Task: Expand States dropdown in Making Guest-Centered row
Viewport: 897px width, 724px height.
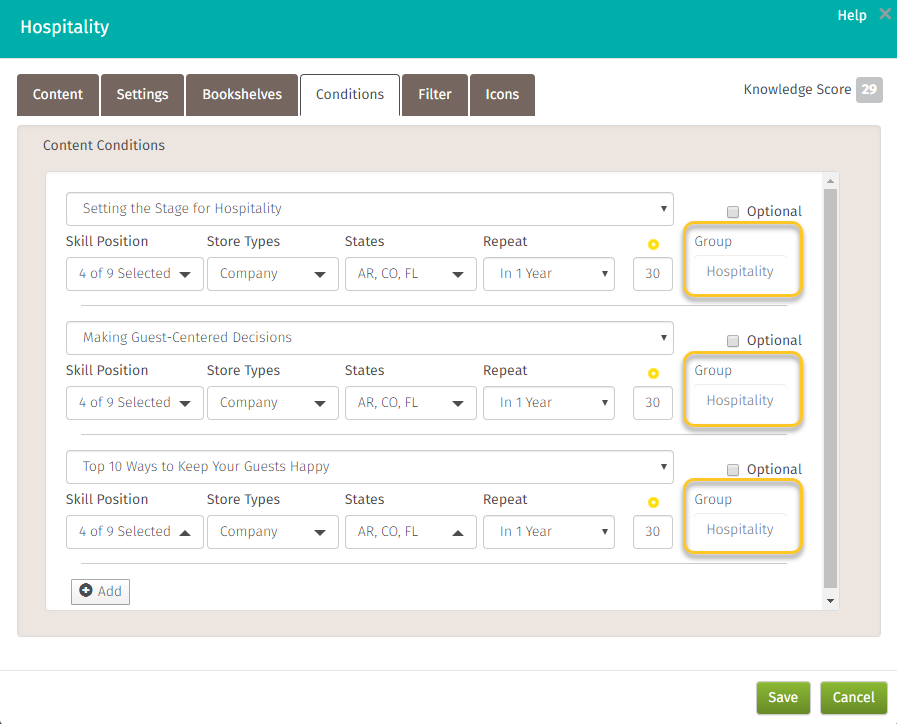Action: [x=411, y=403]
